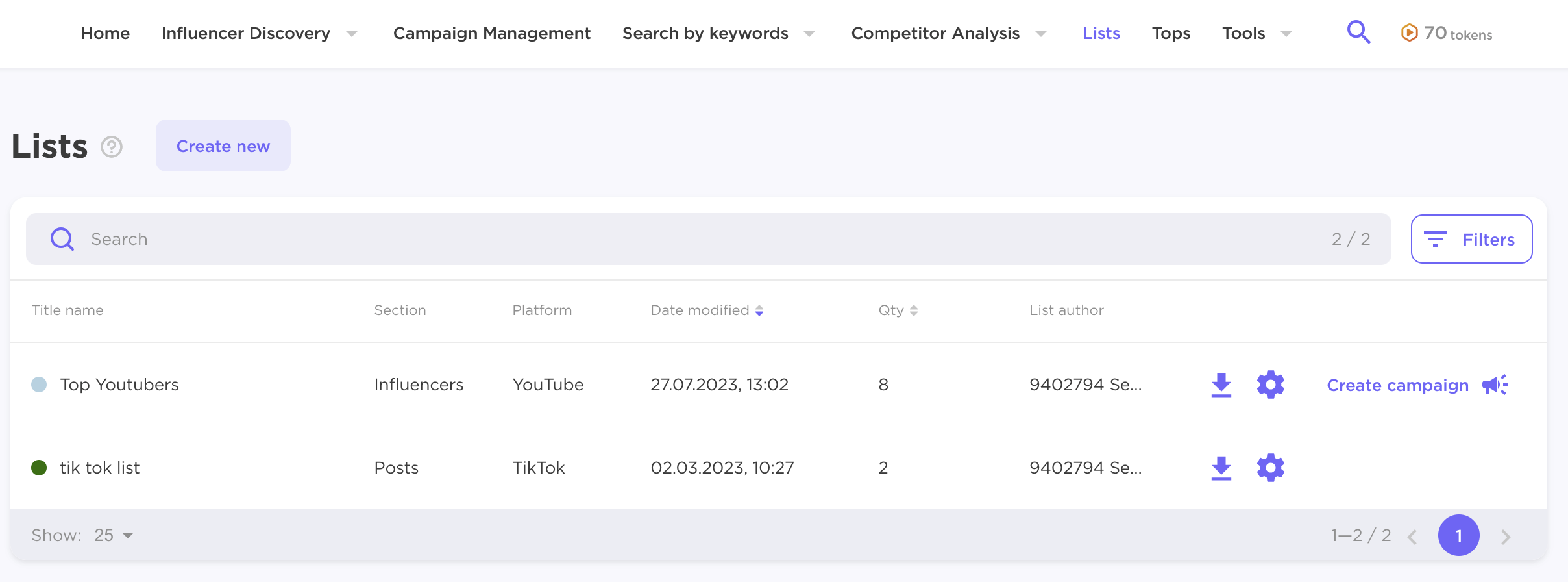Download the tik tok list
The width and height of the screenshot is (1568, 582).
coord(1221,468)
